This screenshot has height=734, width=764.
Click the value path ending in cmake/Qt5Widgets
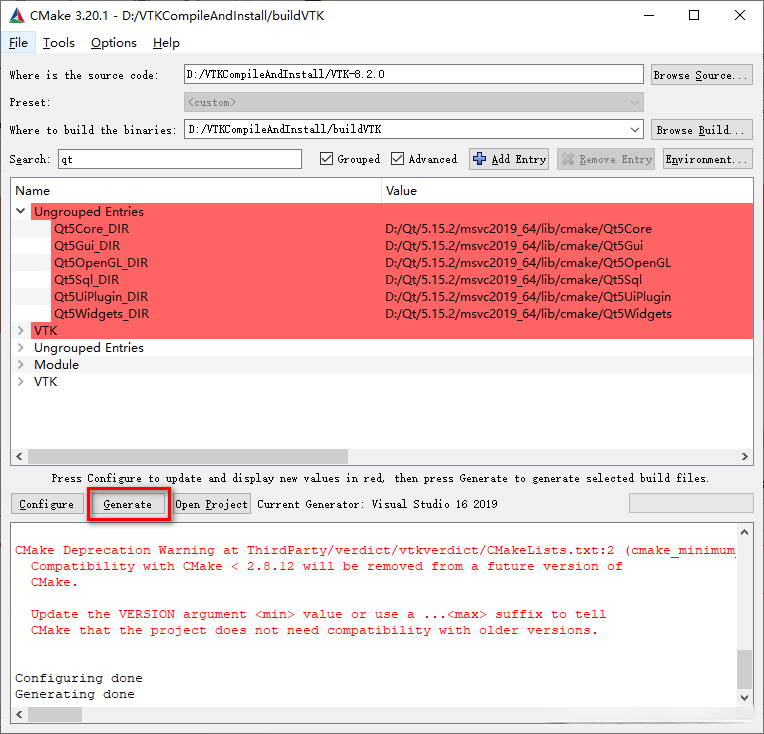click(529, 314)
